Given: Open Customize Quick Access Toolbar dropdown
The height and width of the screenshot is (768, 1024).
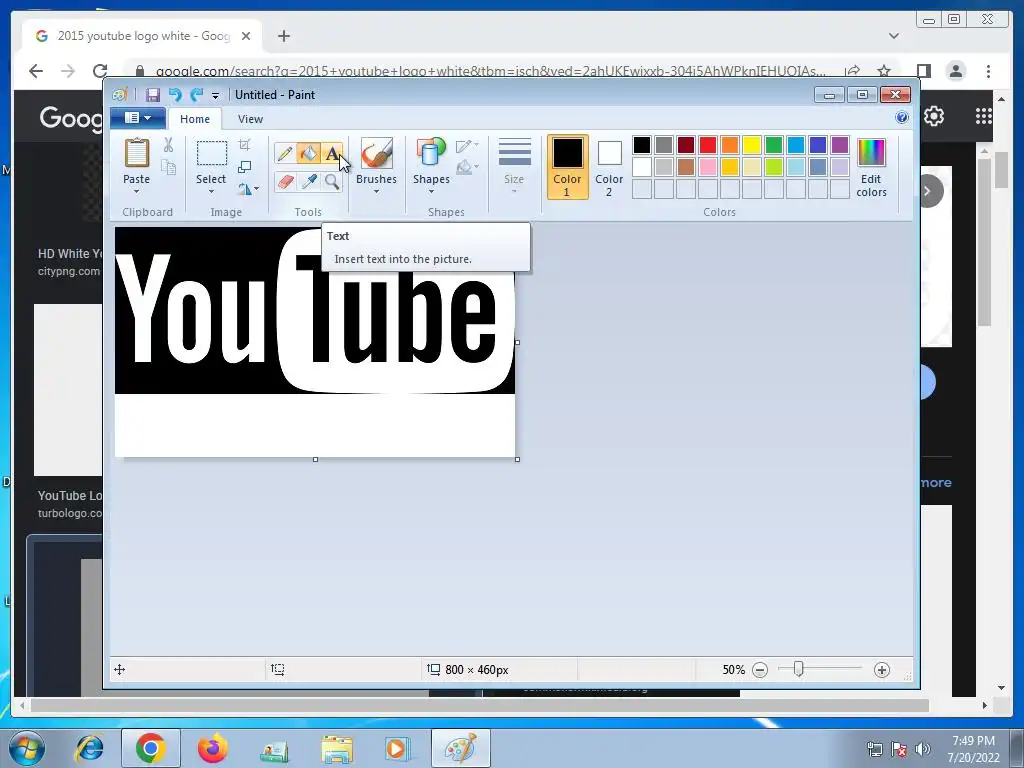Looking at the screenshot, I should coord(215,96).
